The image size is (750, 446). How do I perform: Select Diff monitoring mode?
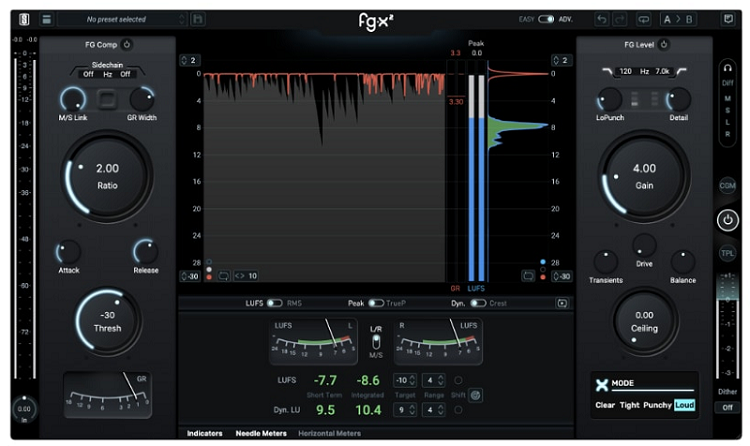[x=728, y=83]
